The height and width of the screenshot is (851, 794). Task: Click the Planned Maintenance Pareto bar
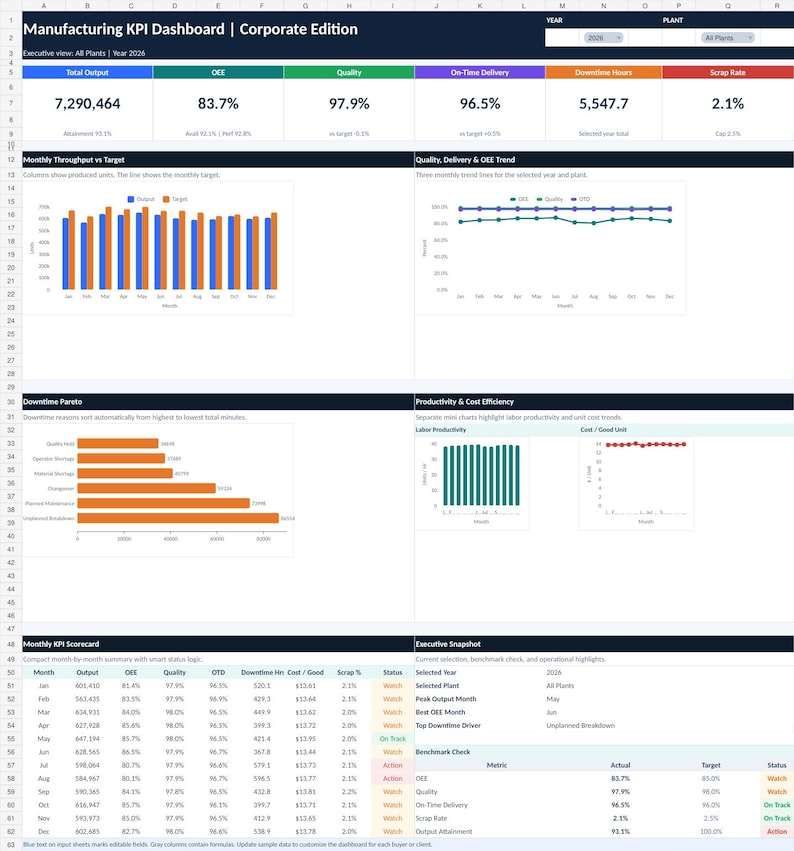tap(163, 503)
